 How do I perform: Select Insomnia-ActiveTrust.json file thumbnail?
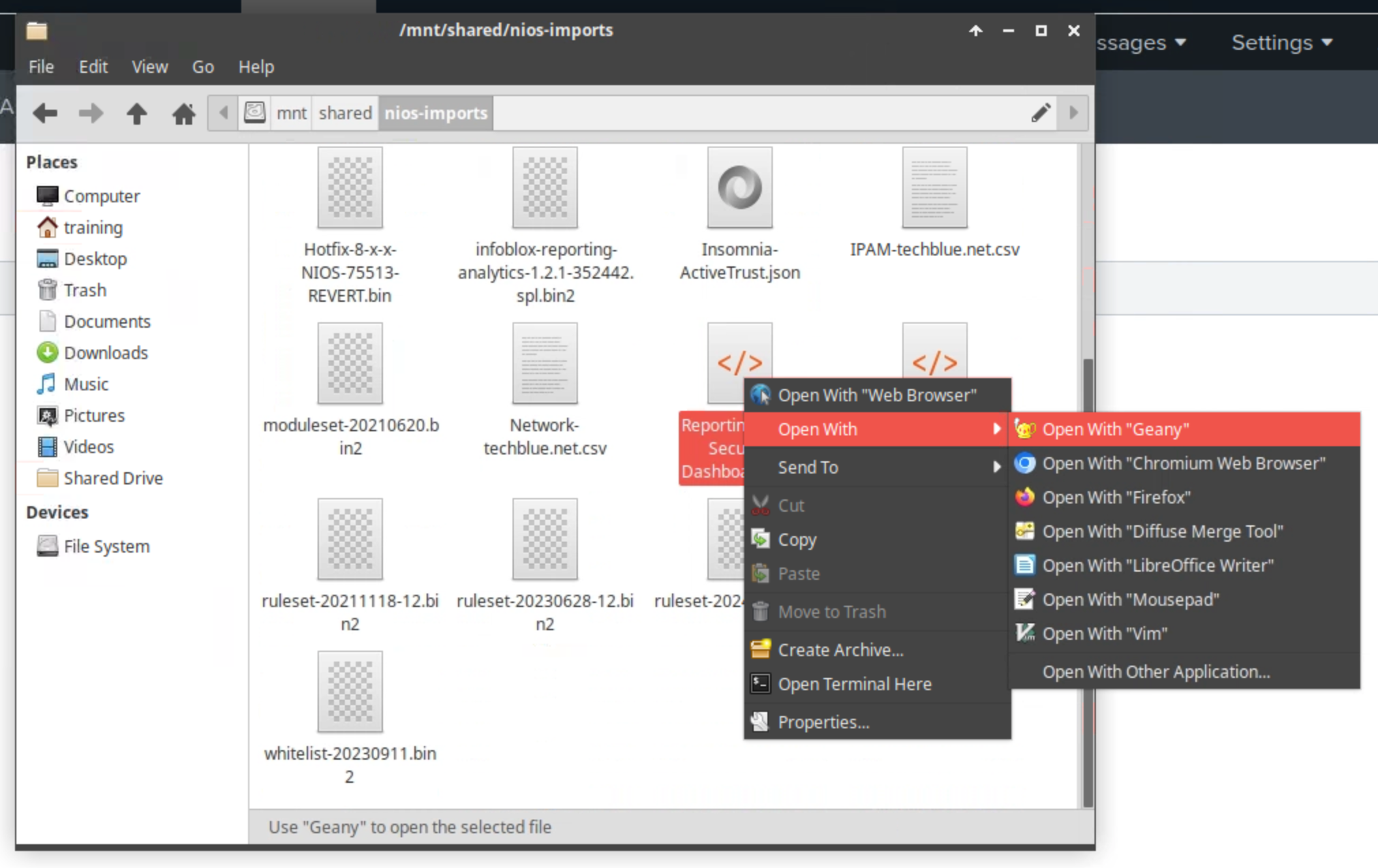pyautogui.click(x=739, y=189)
